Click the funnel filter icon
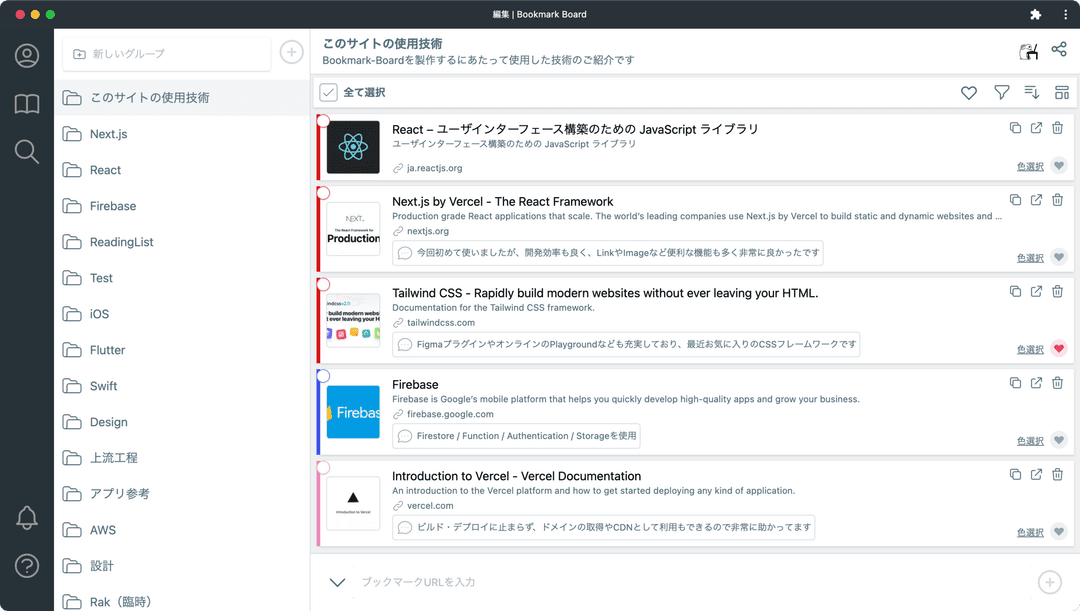This screenshot has width=1080, height=611. tap(1001, 92)
